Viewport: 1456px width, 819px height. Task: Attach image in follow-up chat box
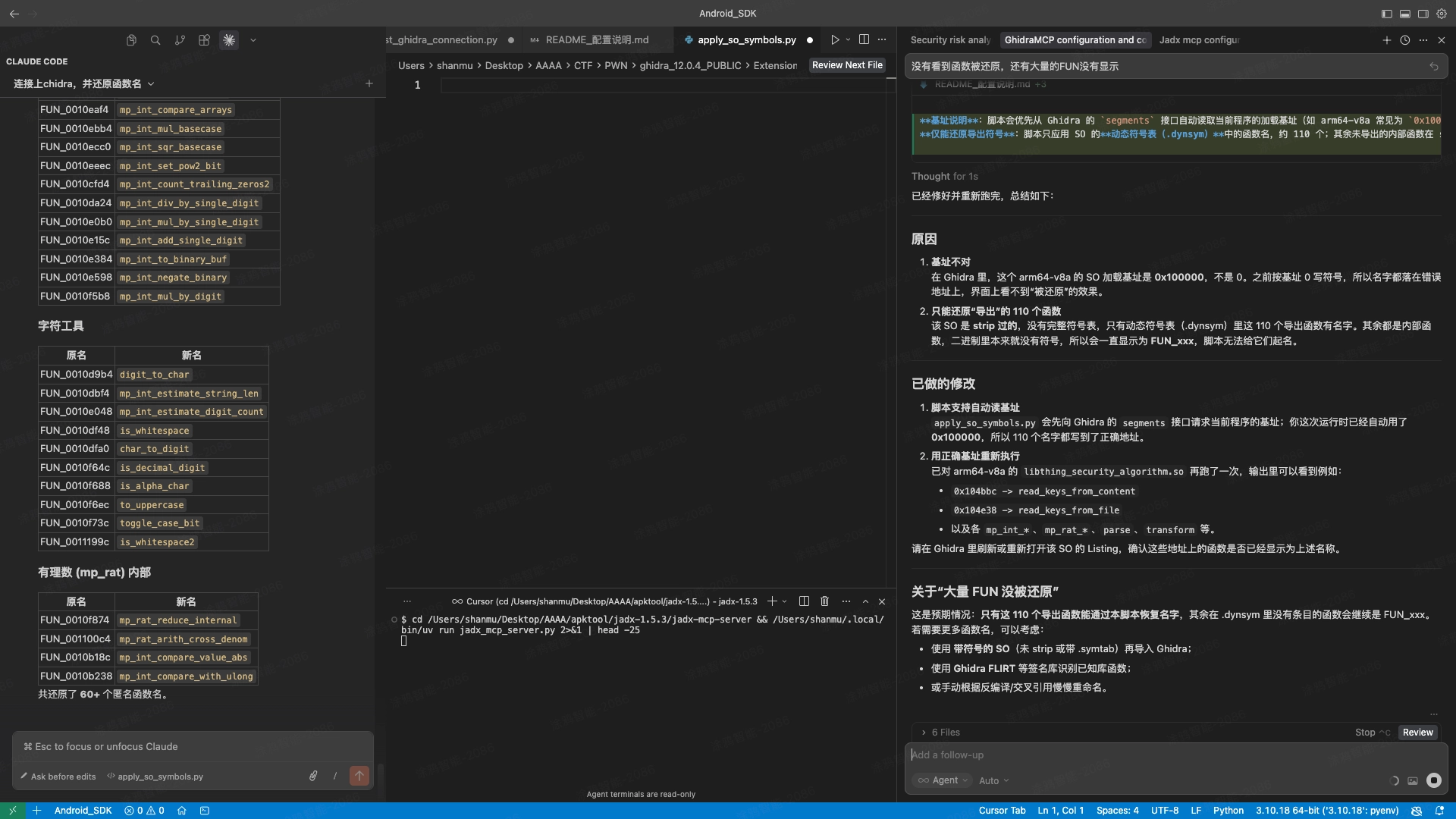tap(1413, 780)
